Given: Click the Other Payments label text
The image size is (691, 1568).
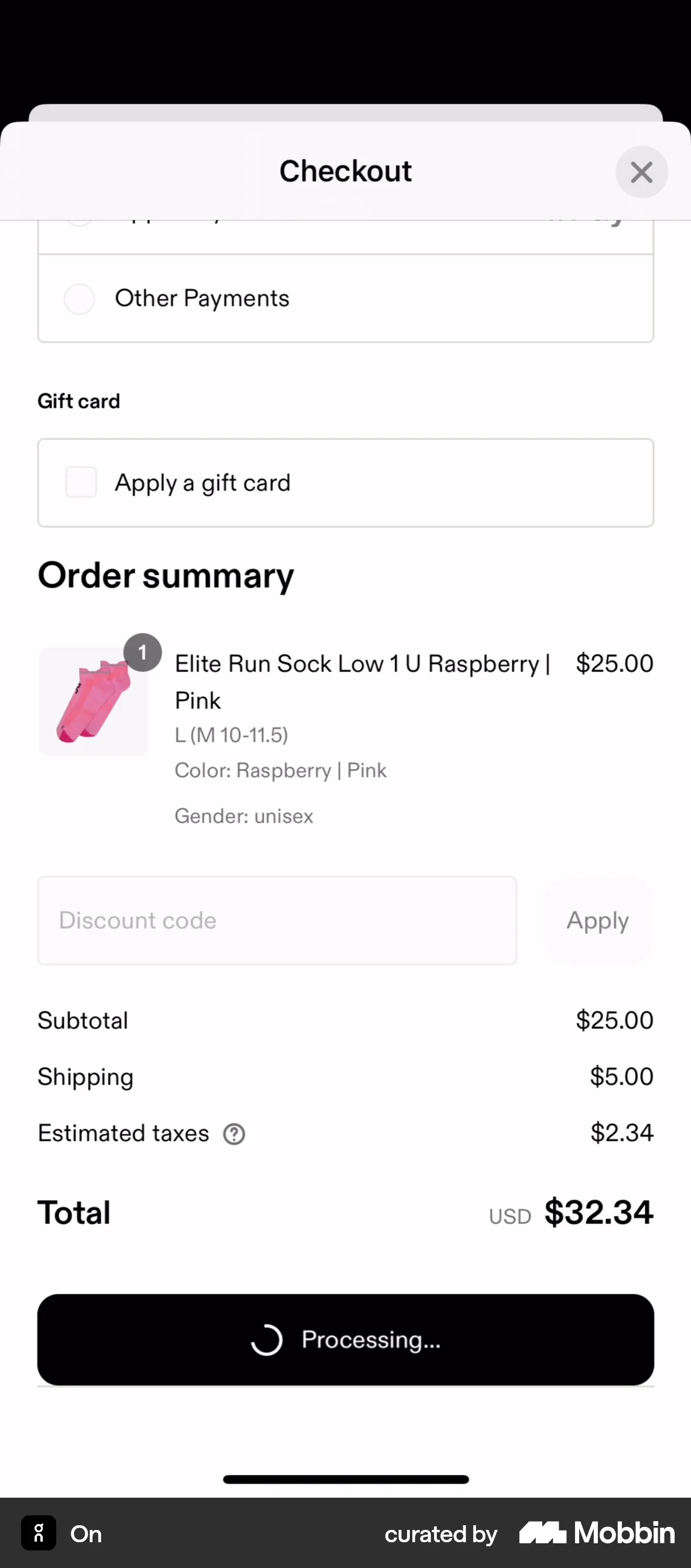Looking at the screenshot, I should [x=202, y=299].
